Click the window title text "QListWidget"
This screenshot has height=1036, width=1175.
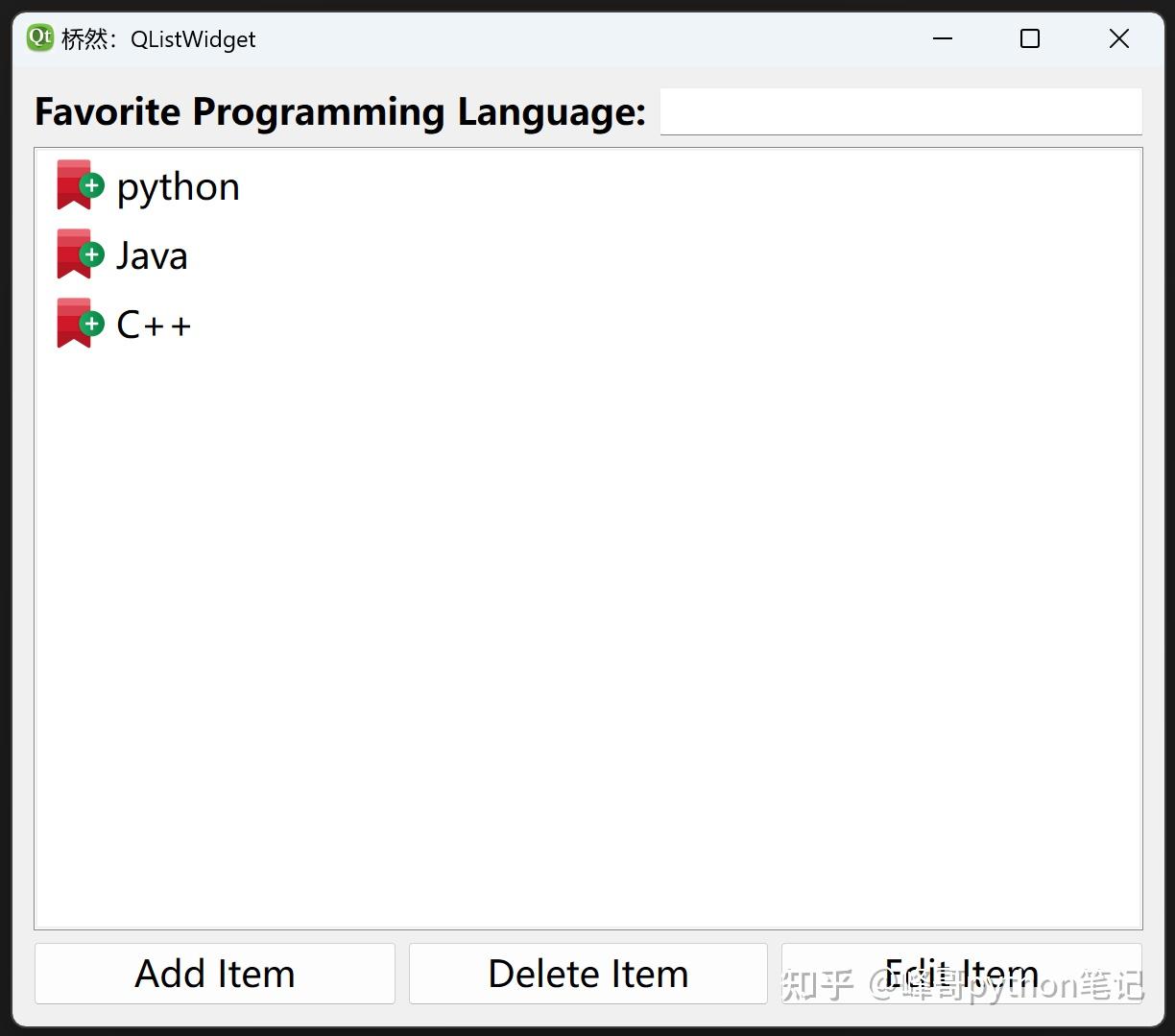pos(193,39)
